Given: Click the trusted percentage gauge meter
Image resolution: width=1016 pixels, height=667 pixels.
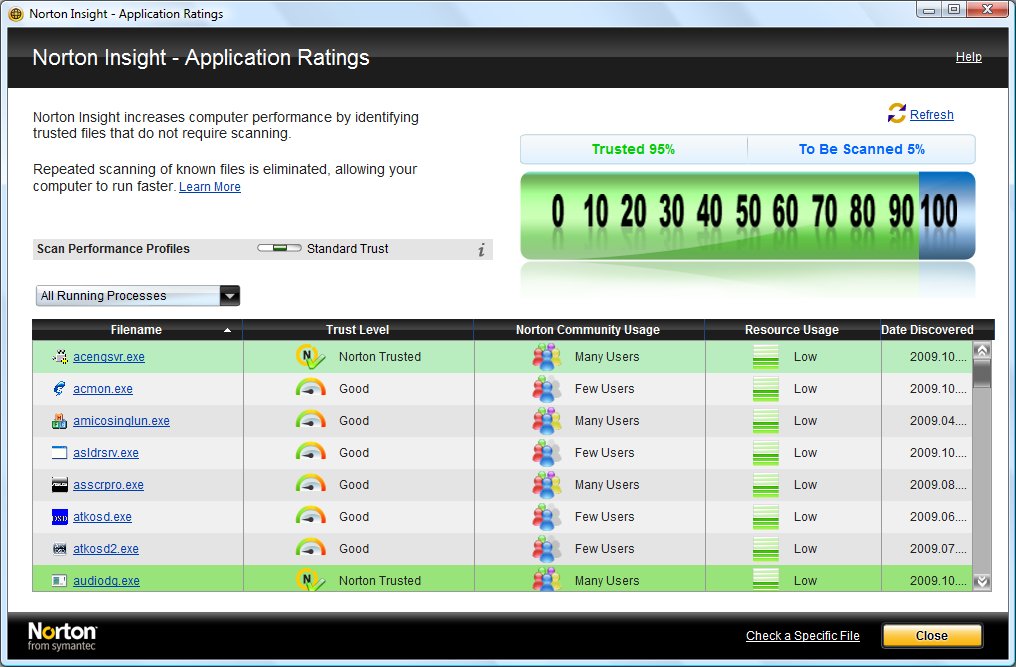Looking at the screenshot, I should [x=748, y=216].
